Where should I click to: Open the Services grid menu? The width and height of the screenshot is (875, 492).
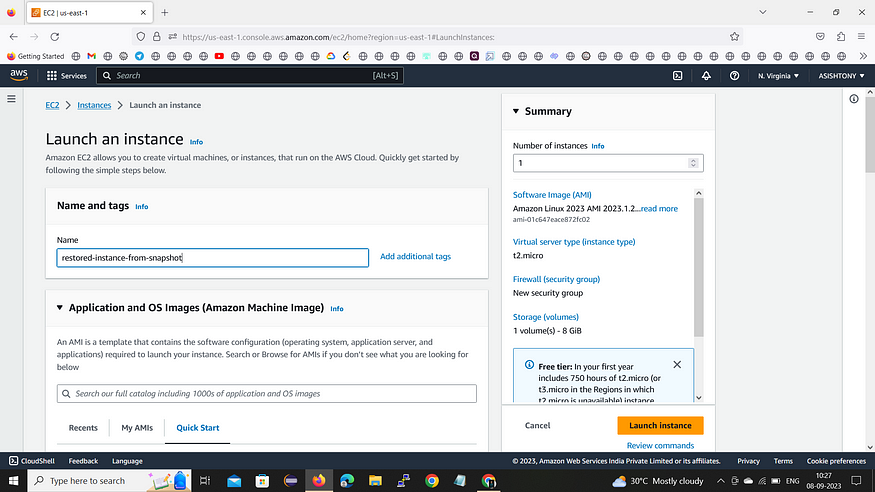[66, 76]
